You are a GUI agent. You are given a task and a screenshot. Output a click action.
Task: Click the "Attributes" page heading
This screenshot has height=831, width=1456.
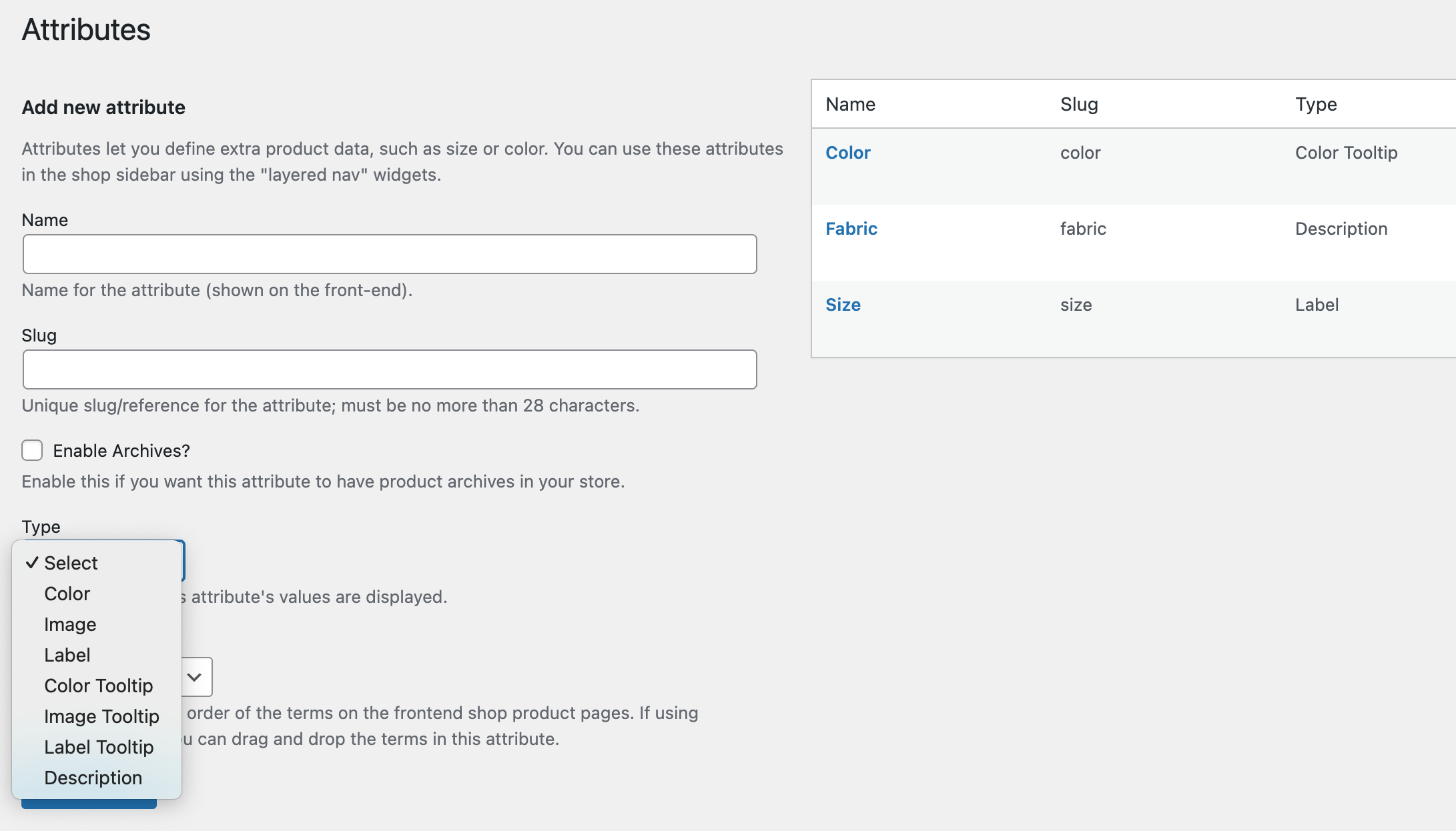[x=86, y=30]
